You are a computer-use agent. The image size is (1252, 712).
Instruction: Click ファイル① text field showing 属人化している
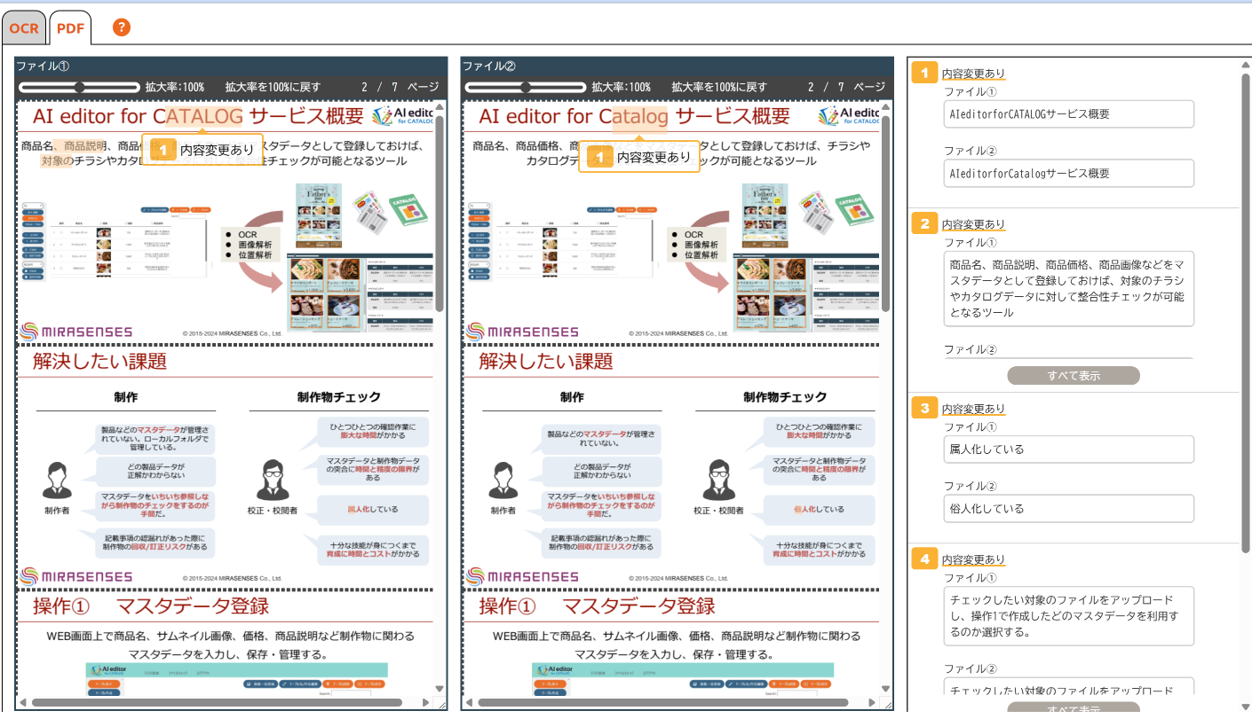coord(1068,449)
